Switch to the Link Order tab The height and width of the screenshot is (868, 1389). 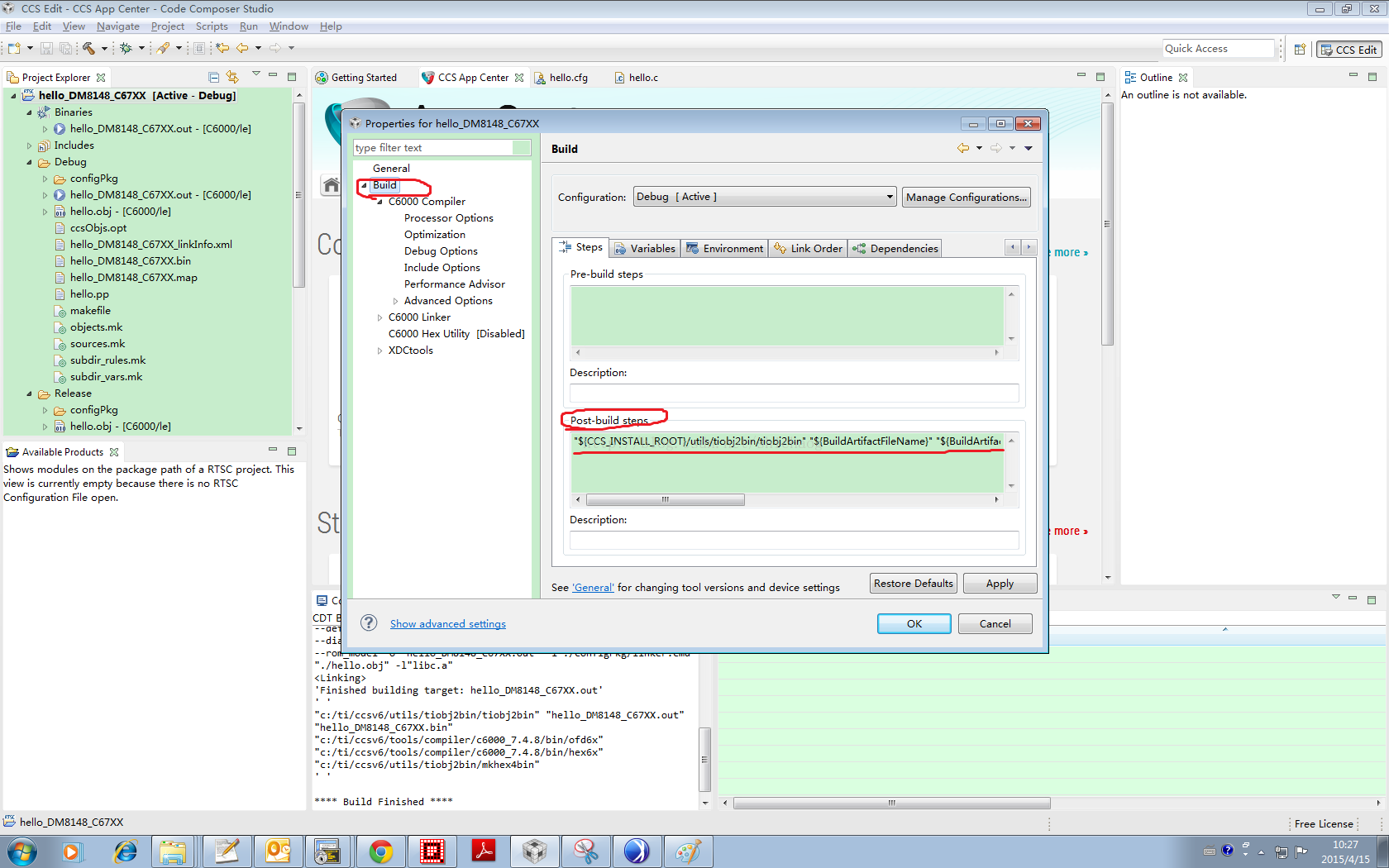click(x=808, y=248)
